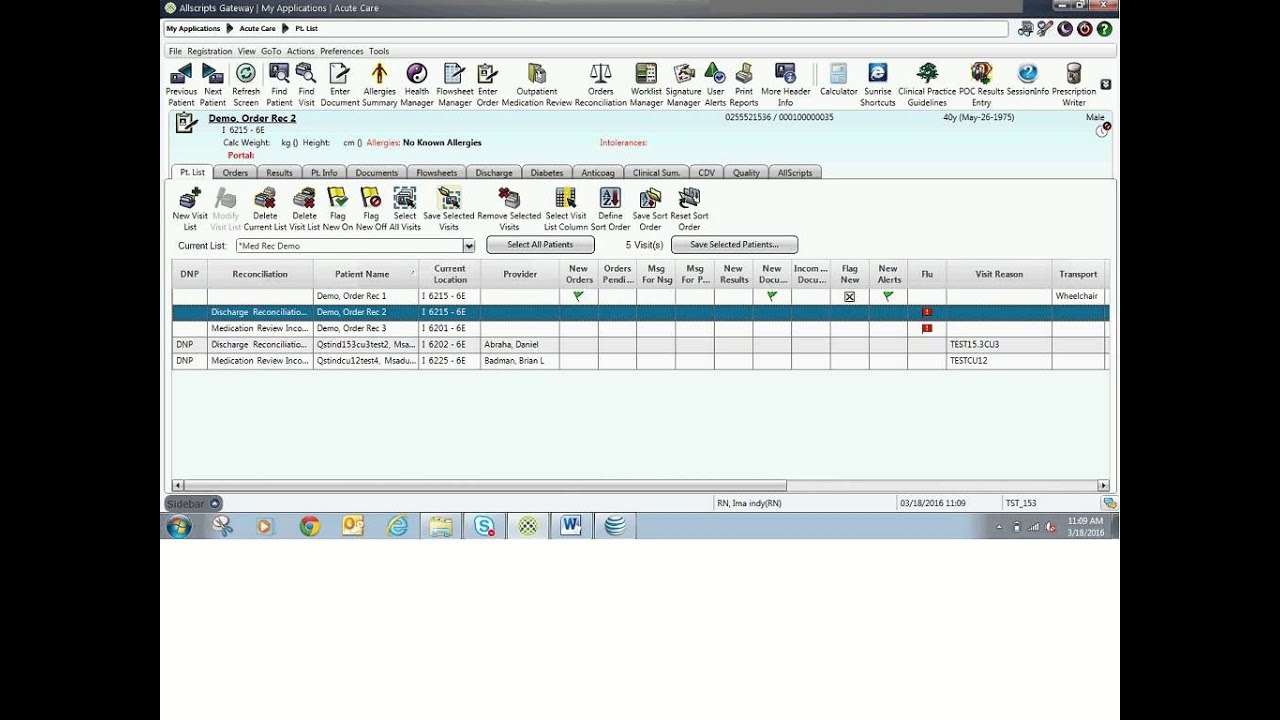Click Select All Patients button
Viewport: 1280px width, 720px height.
coord(540,245)
